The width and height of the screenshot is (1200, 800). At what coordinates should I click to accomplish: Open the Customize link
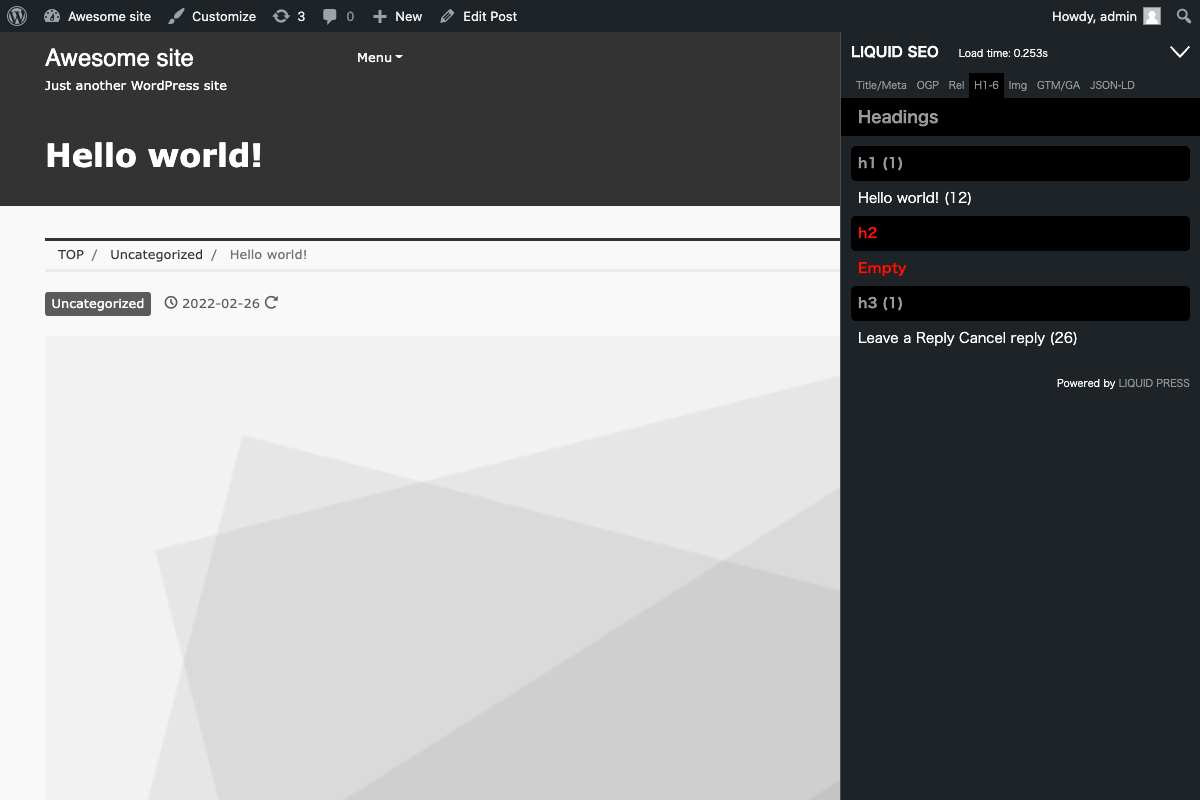pos(212,16)
